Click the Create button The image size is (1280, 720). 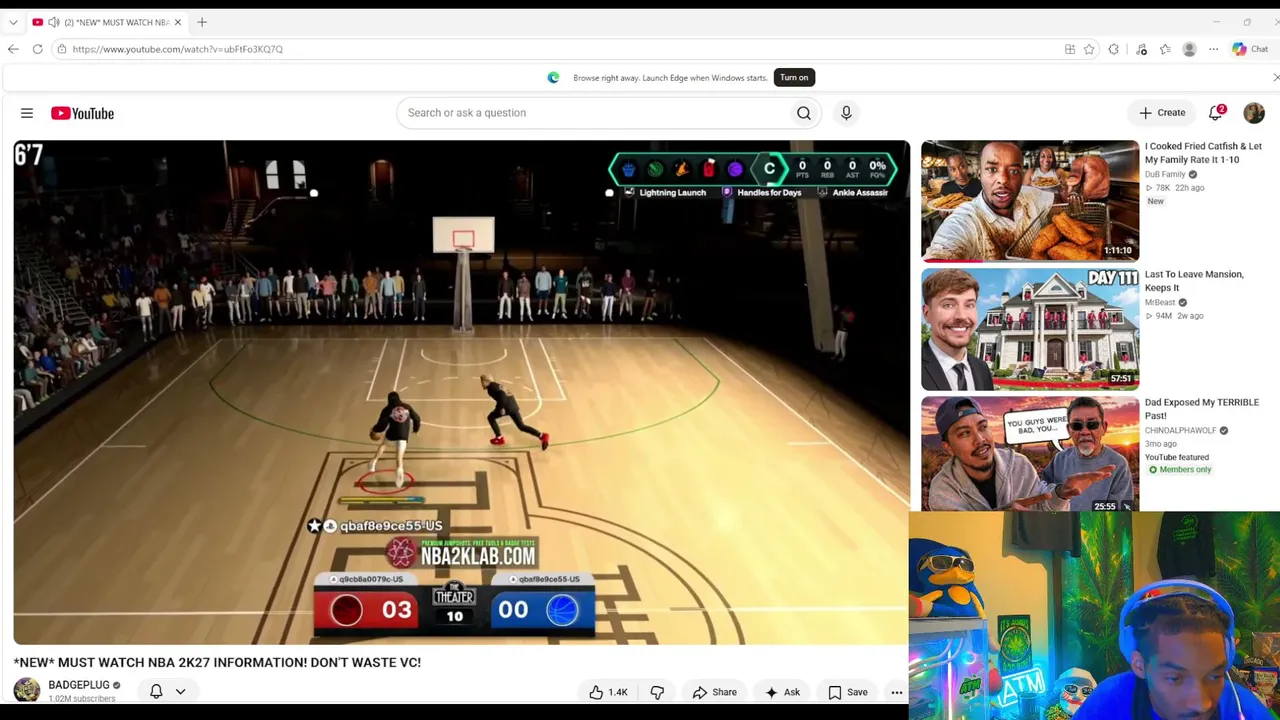point(1161,113)
